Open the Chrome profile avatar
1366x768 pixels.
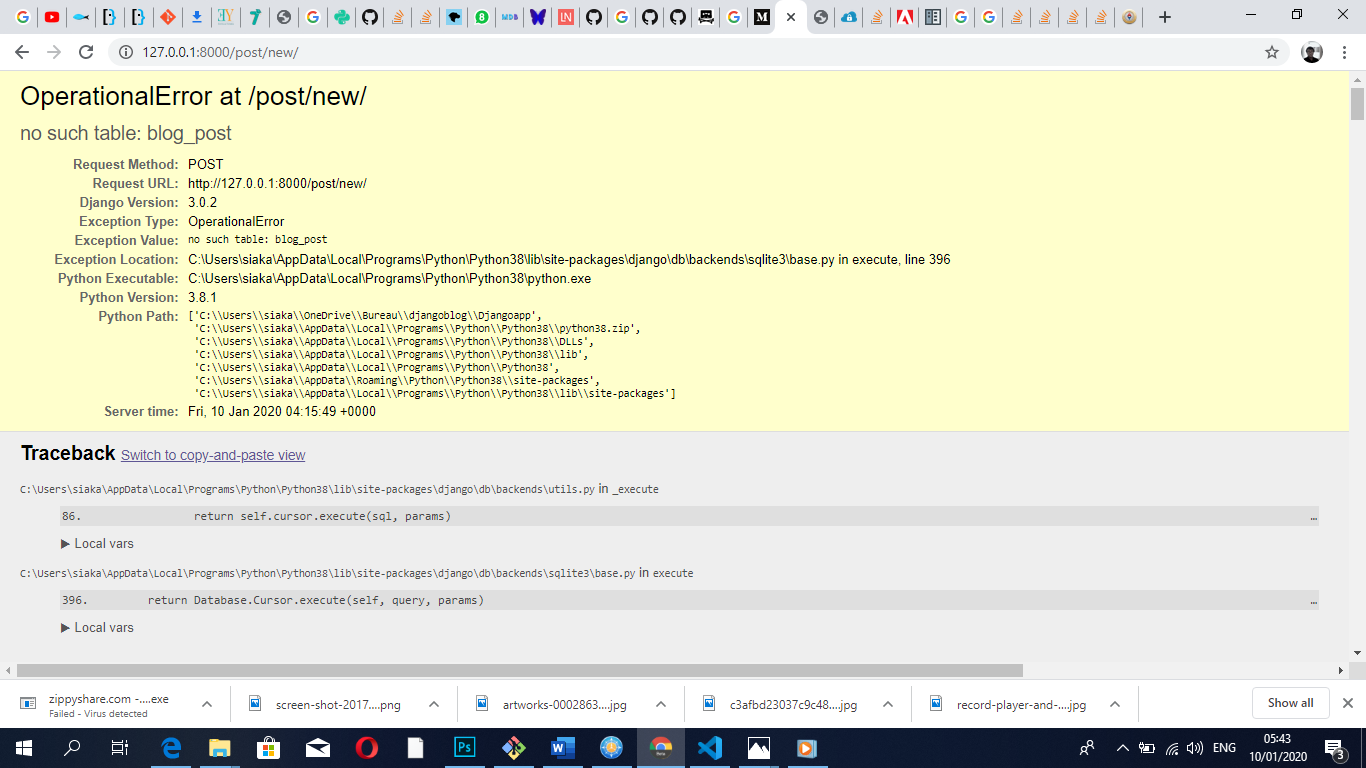(x=1312, y=52)
